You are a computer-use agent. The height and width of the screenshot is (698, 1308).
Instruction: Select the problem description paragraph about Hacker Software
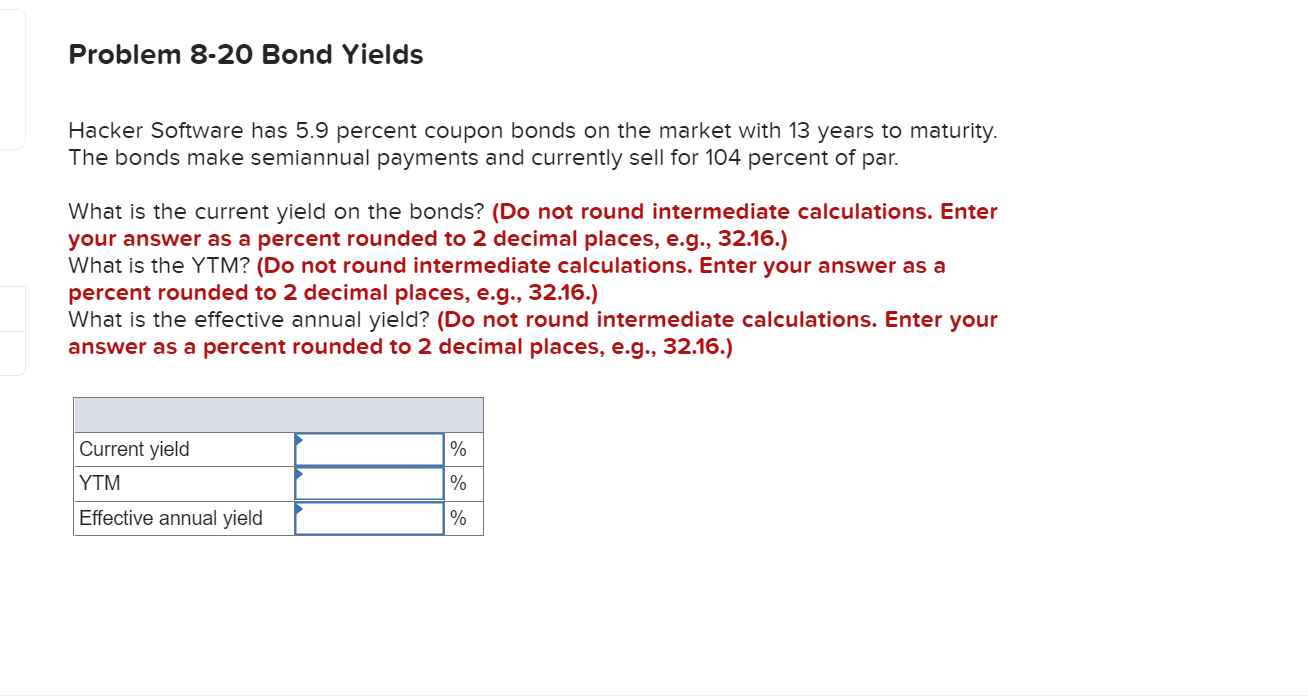coord(532,143)
